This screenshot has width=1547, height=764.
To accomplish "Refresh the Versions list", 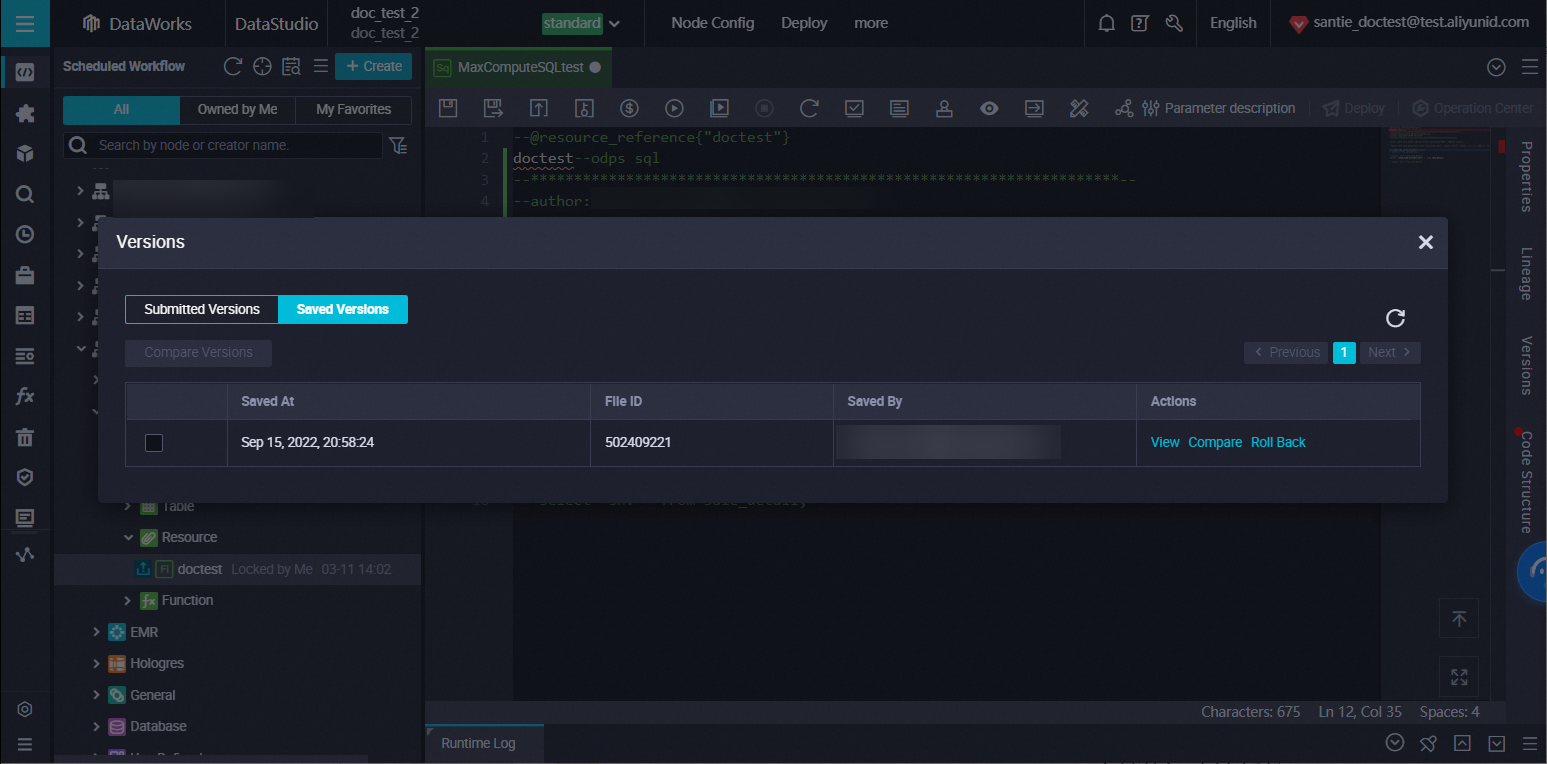I will pyautogui.click(x=1396, y=318).
